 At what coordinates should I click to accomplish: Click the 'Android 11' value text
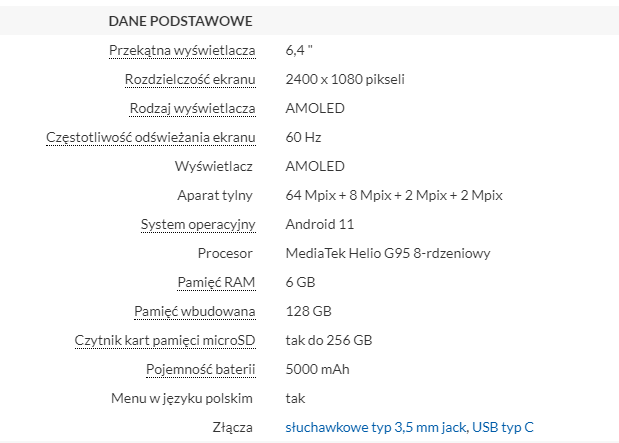(x=320, y=224)
